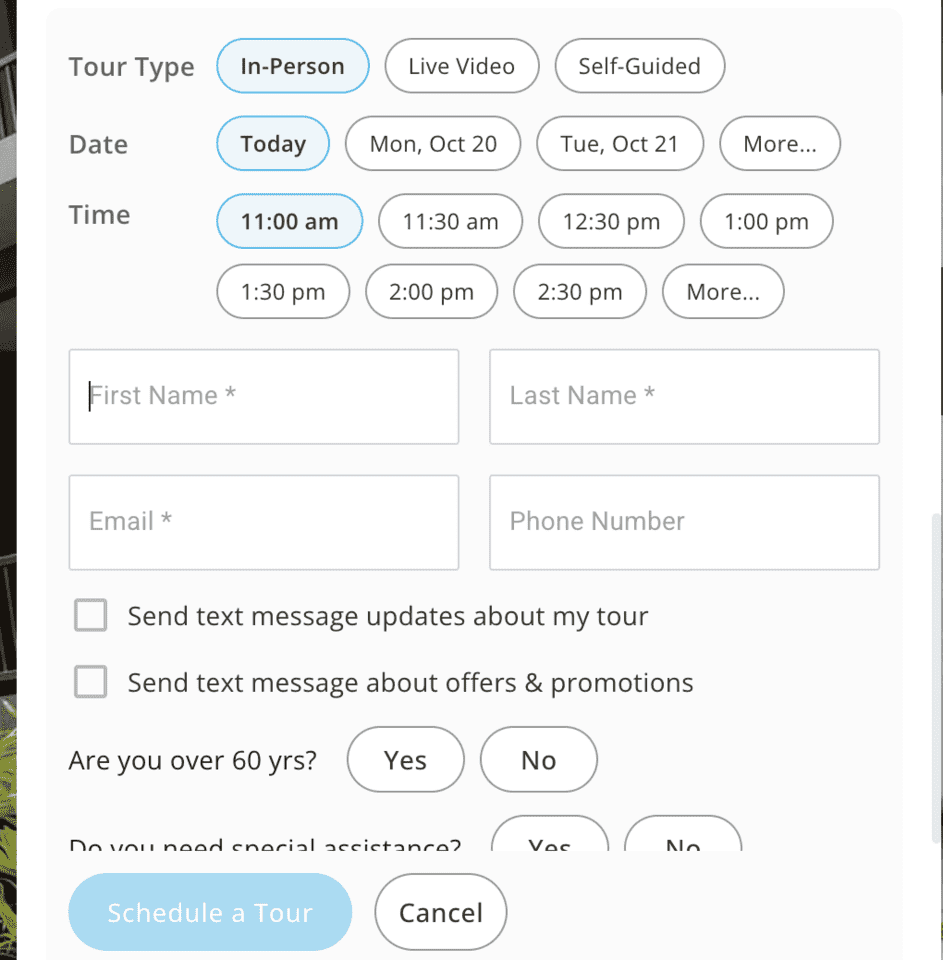This screenshot has height=960, width=943.
Task: Select Today as the tour date
Action: pos(273,144)
